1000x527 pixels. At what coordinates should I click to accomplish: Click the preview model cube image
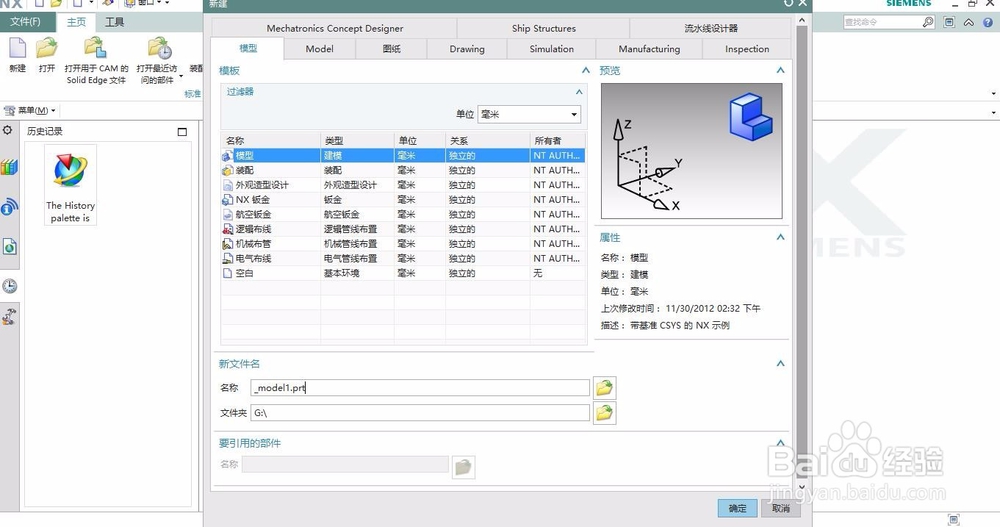(751, 117)
